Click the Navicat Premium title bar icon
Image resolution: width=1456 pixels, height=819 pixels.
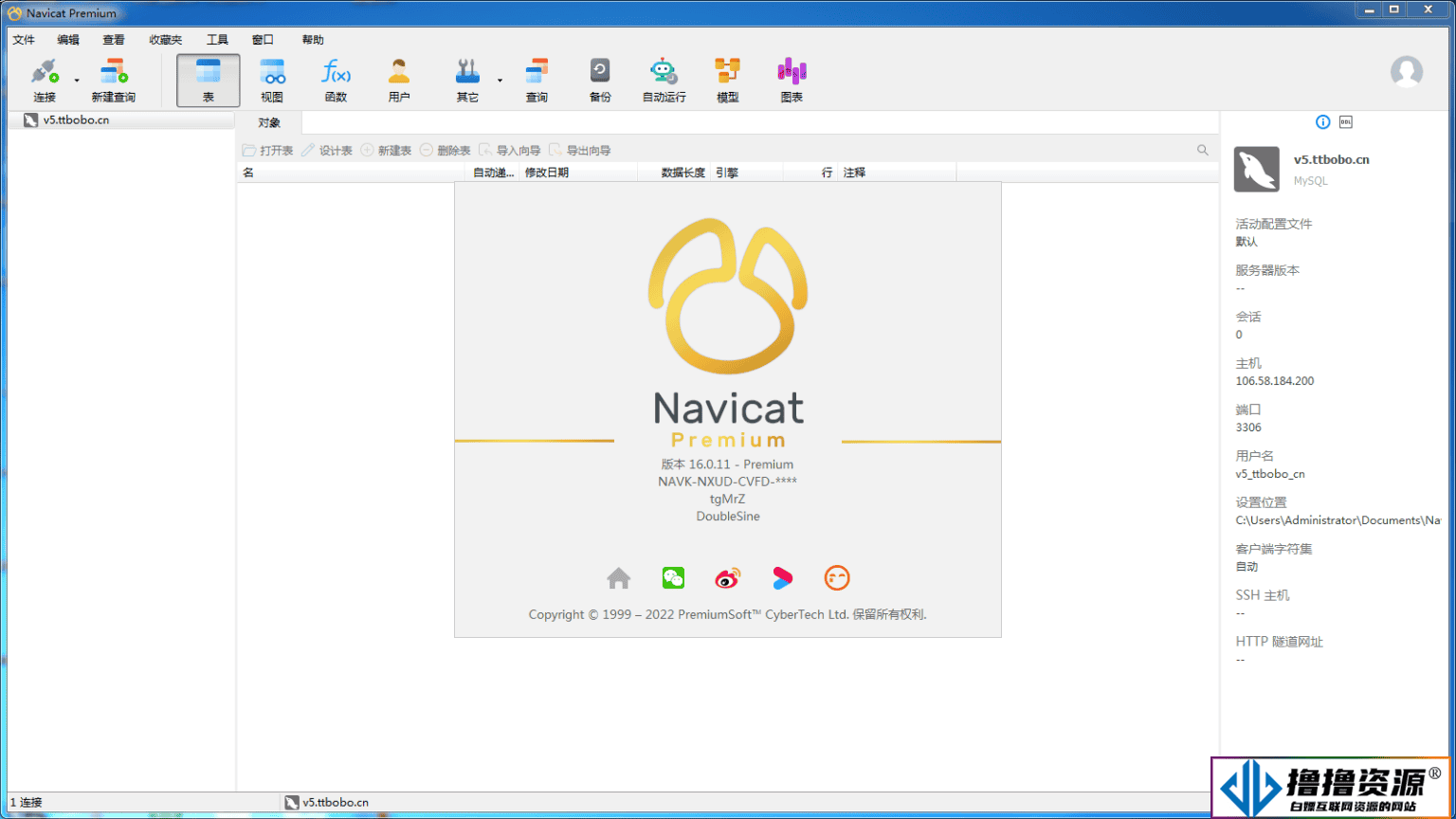click(15, 13)
